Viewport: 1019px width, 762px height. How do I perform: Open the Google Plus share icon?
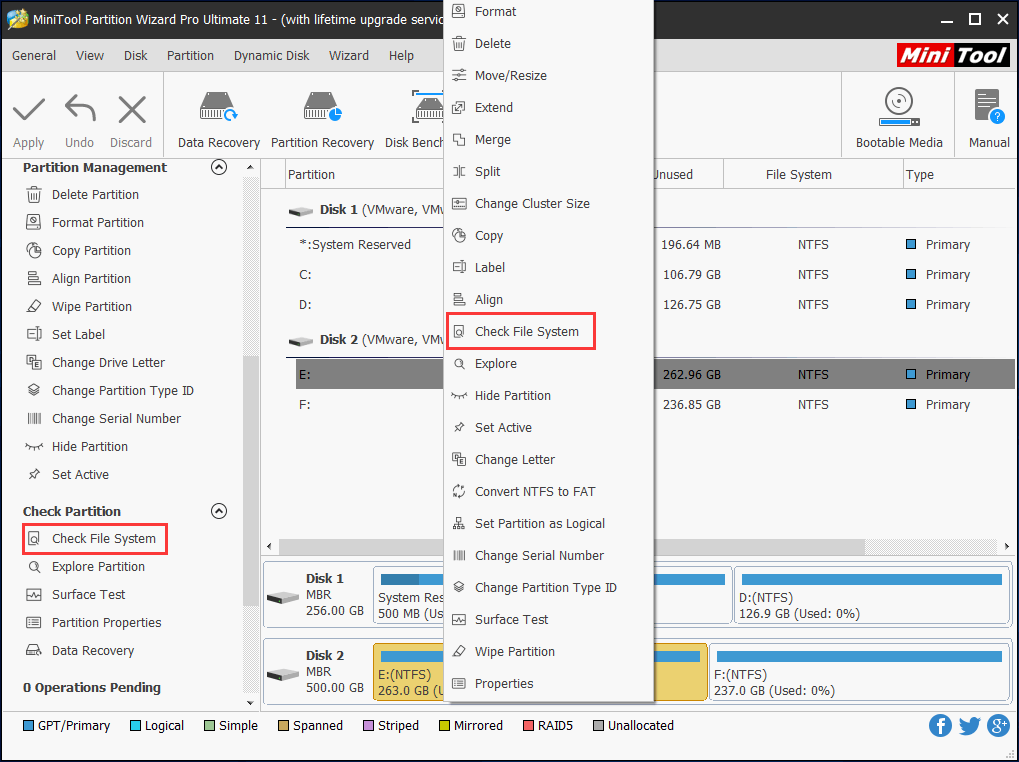pyautogui.click(x=998, y=725)
